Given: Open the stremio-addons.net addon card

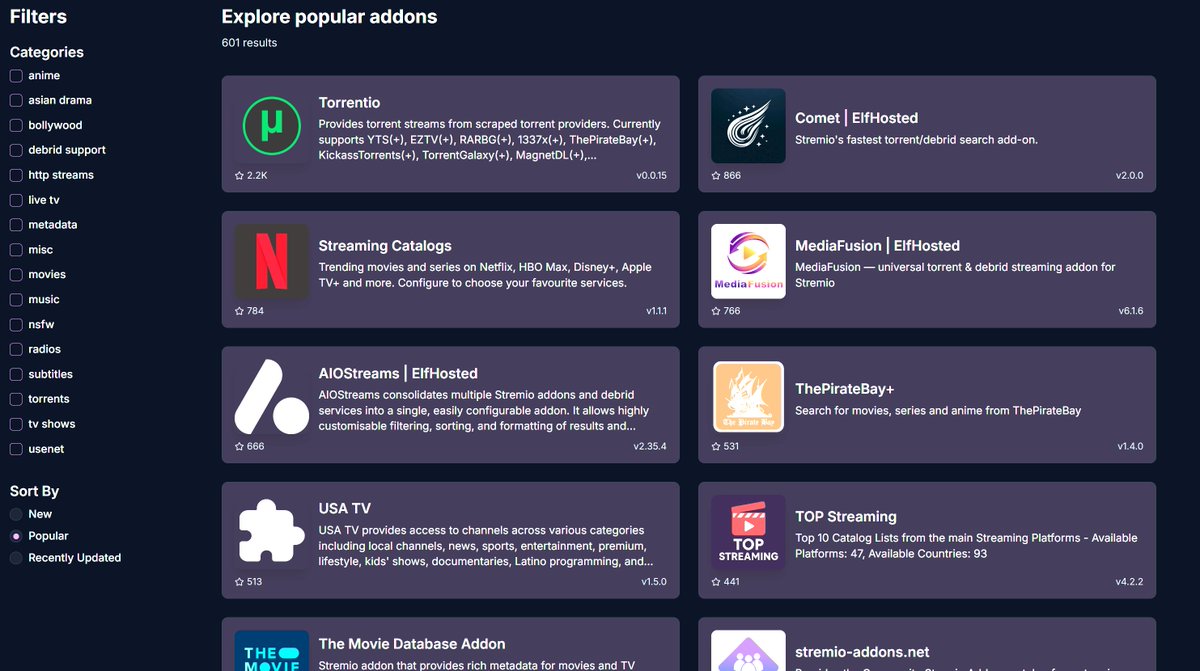Looking at the screenshot, I should [927, 644].
